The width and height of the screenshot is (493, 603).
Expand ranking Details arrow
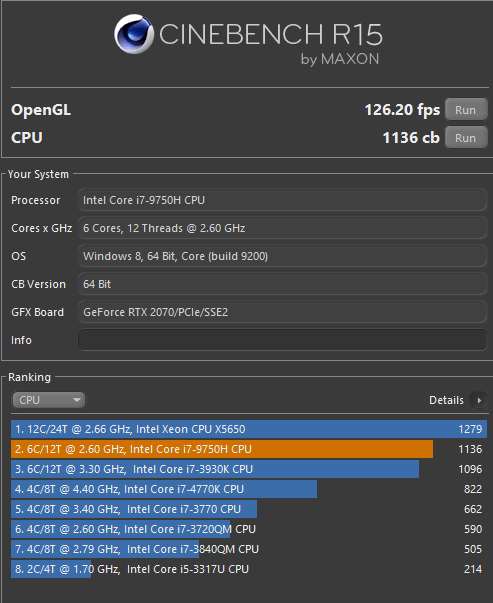click(479, 400)
